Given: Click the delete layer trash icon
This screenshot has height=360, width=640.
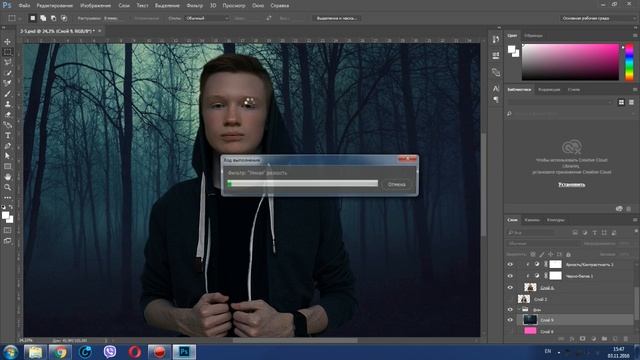Looking at the screenshot, I should 626,339.
